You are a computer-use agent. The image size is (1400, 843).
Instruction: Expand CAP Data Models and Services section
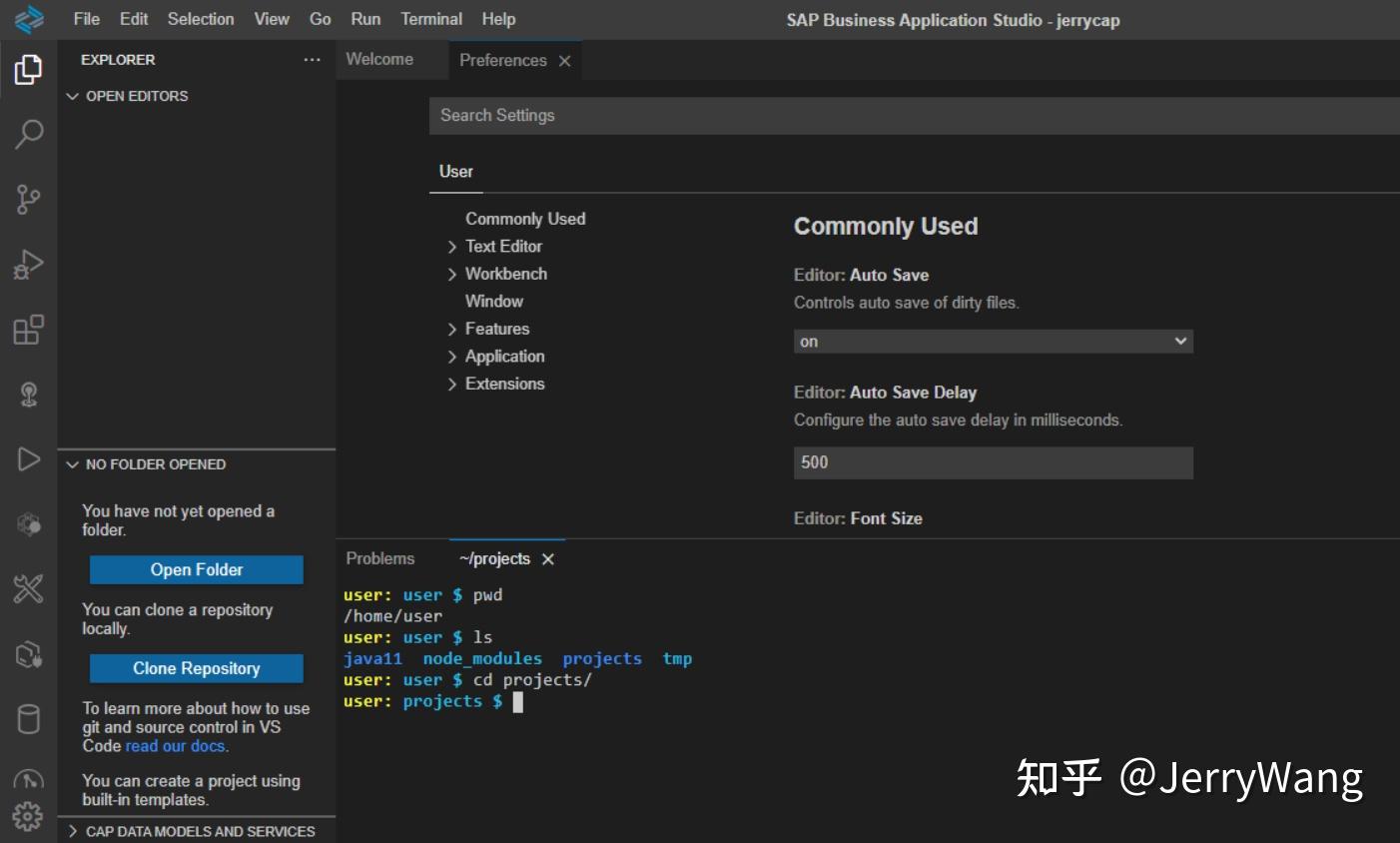[72, 831]
